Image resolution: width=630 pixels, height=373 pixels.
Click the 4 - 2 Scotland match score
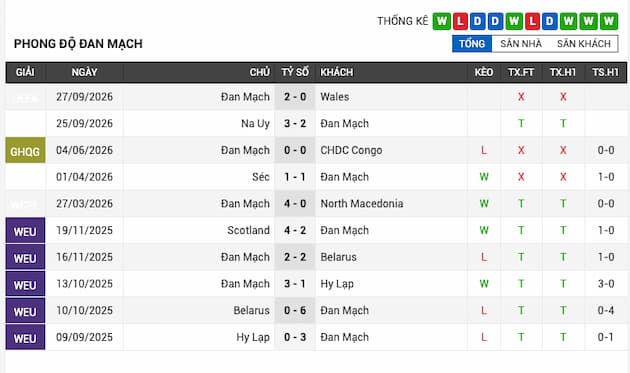(x=295, y=231)
